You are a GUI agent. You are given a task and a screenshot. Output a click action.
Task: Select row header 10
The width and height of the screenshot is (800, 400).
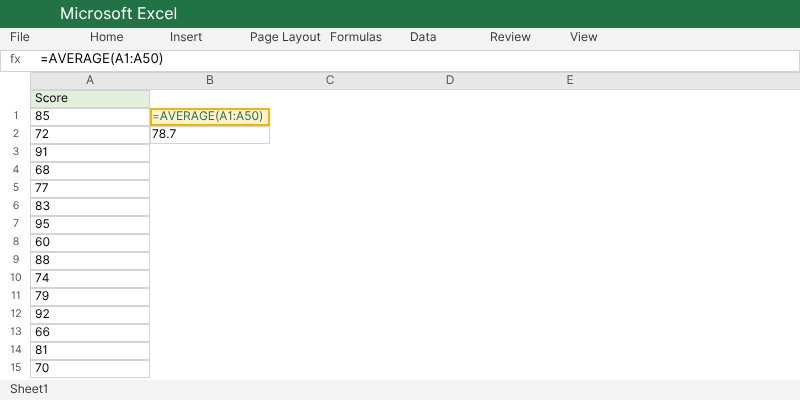pyautogui.click(x=15, y=278)
